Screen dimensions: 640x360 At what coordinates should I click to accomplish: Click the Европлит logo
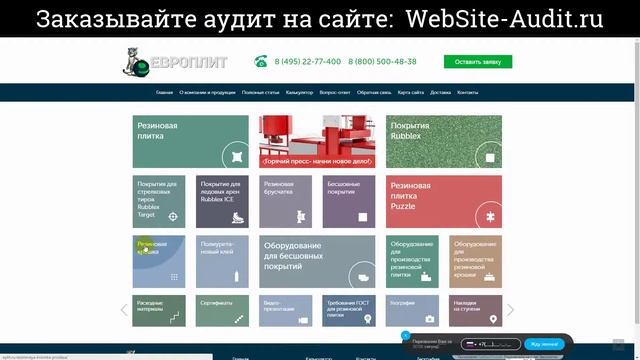coord(175,62)
